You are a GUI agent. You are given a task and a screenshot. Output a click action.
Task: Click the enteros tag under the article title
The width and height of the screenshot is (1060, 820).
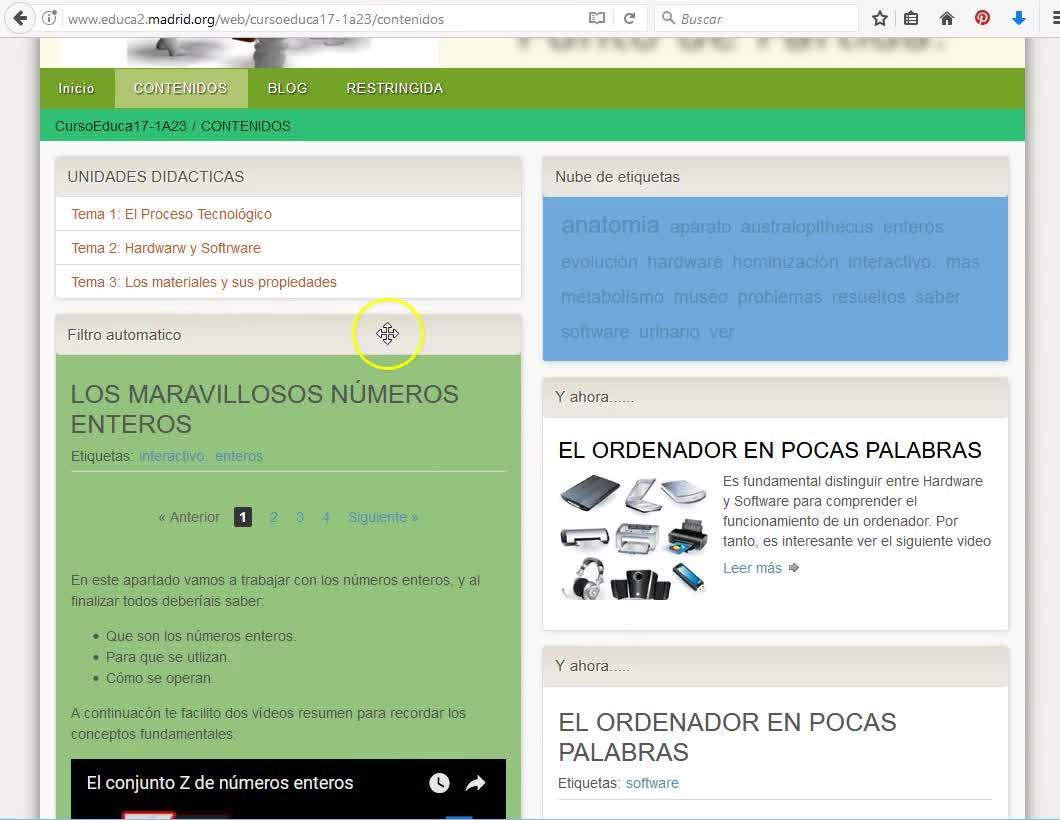[239, 456]
